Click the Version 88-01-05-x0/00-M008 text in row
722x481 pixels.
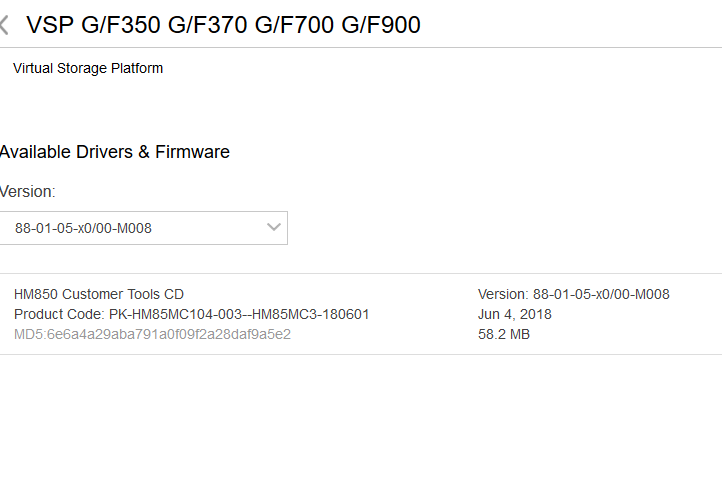pyautogui.click(x=573, y=294)
